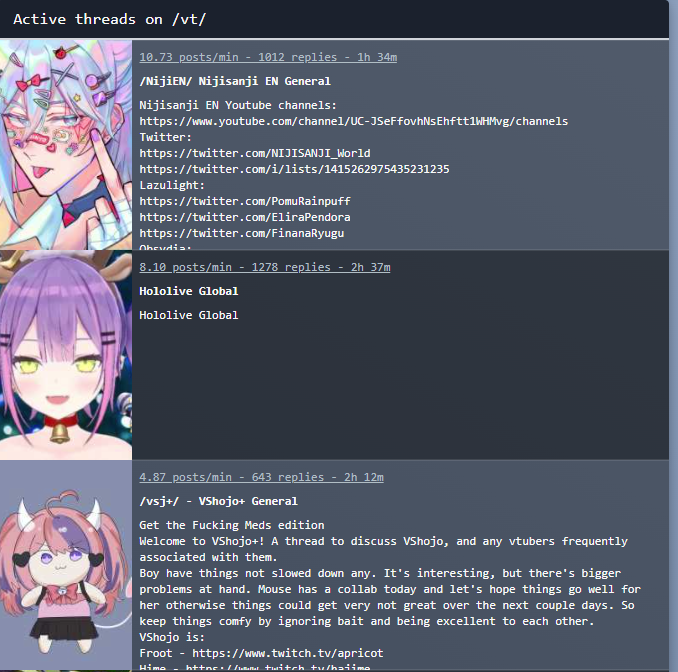Open the NIJISANJI_World Twitter URL
Image resolution: width=678 pixels, height=672 pixels.
point(255,154)
